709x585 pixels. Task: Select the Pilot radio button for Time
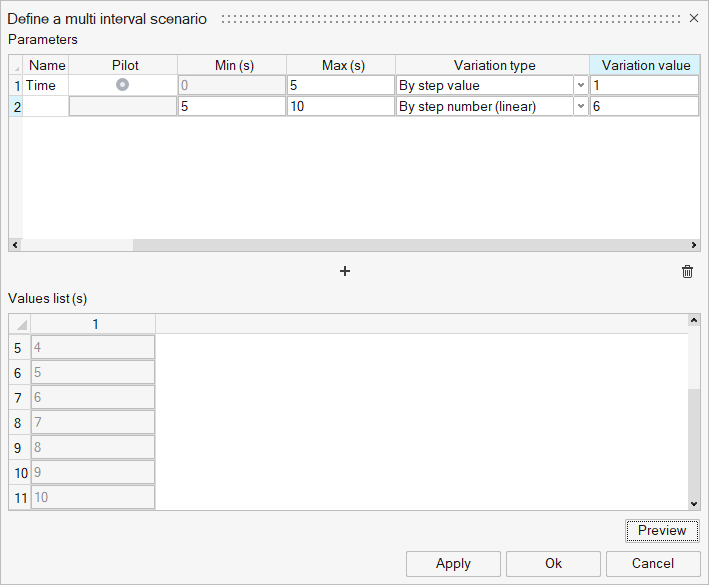click(122, 85)
